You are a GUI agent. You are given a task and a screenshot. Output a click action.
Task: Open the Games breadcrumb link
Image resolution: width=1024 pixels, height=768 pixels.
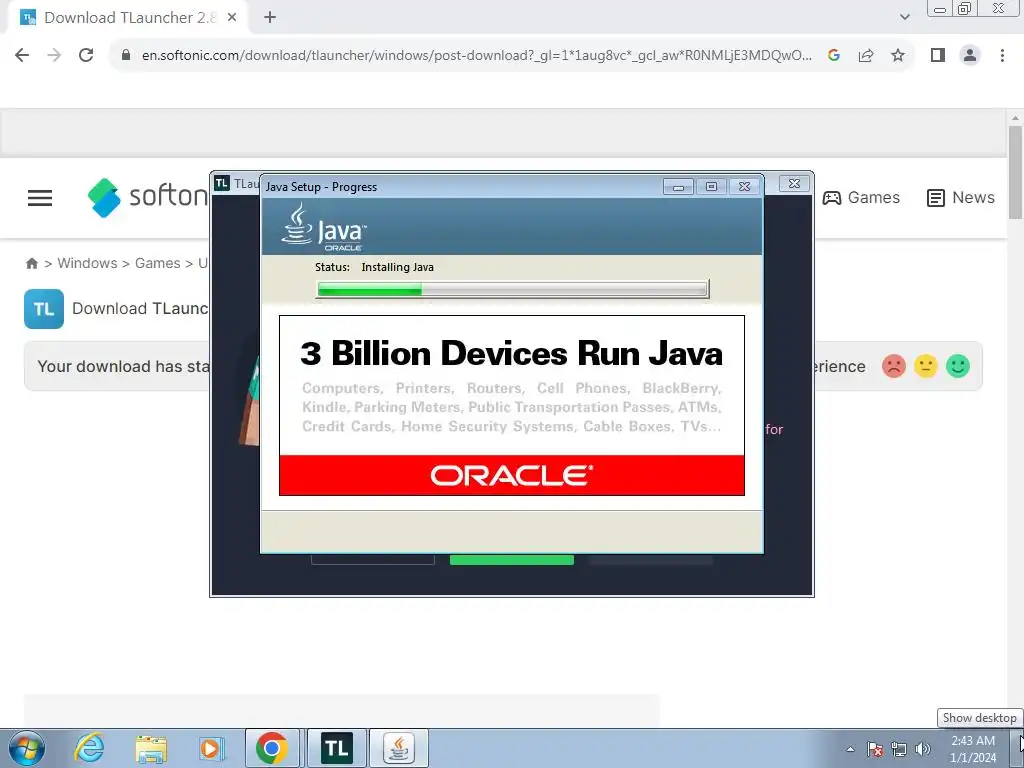click(157, 263)
